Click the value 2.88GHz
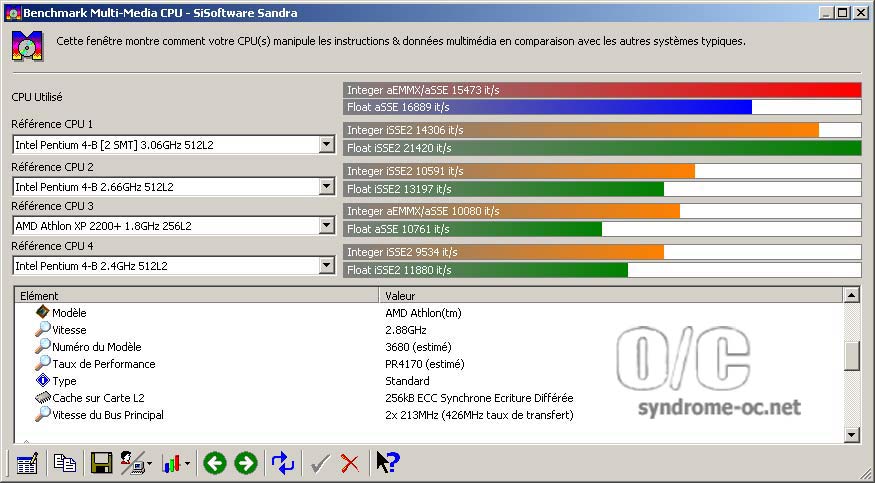The height and width of the screenshot is (483, 875). click(406, 330)
